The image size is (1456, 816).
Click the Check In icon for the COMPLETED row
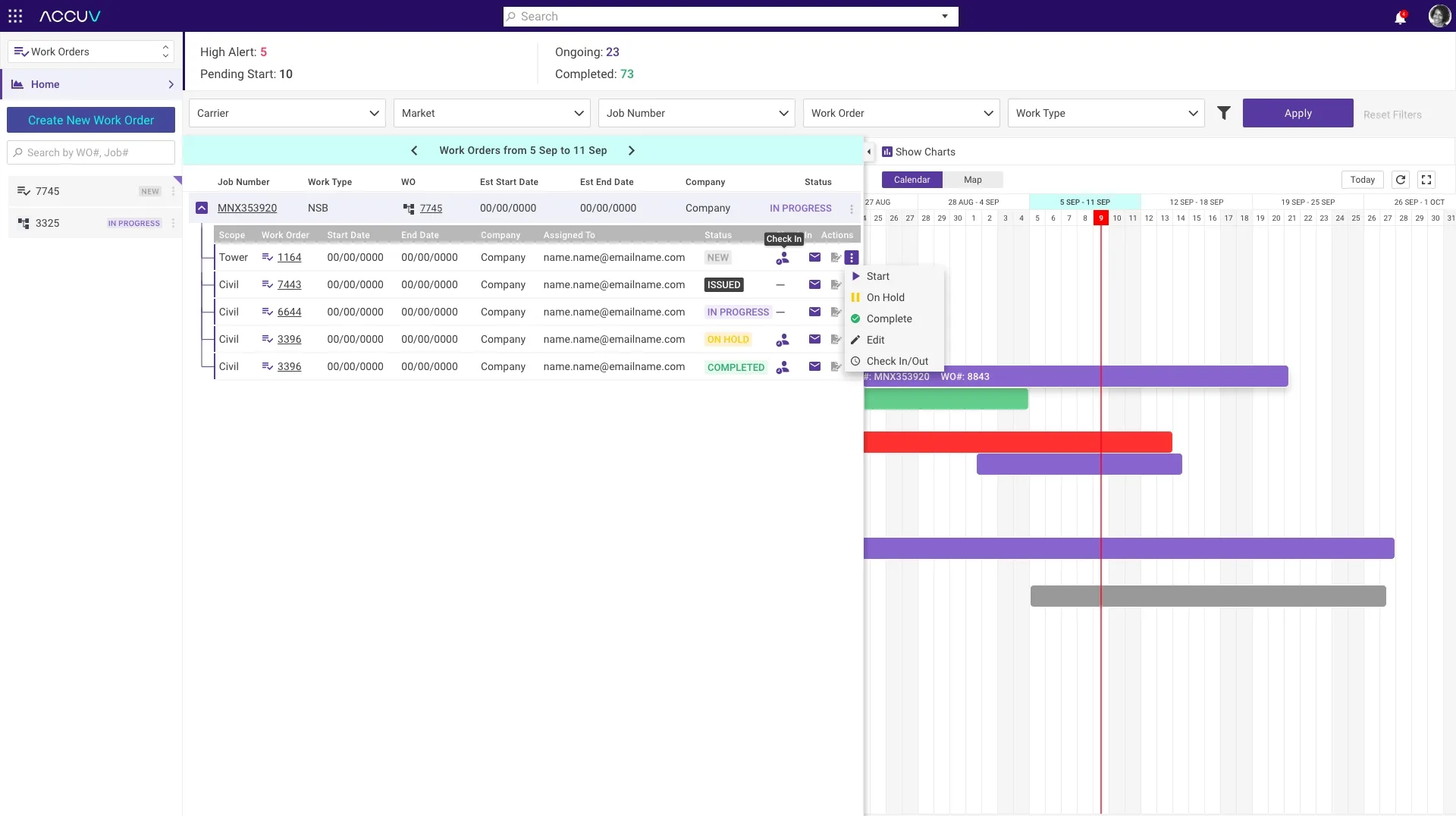783,367
